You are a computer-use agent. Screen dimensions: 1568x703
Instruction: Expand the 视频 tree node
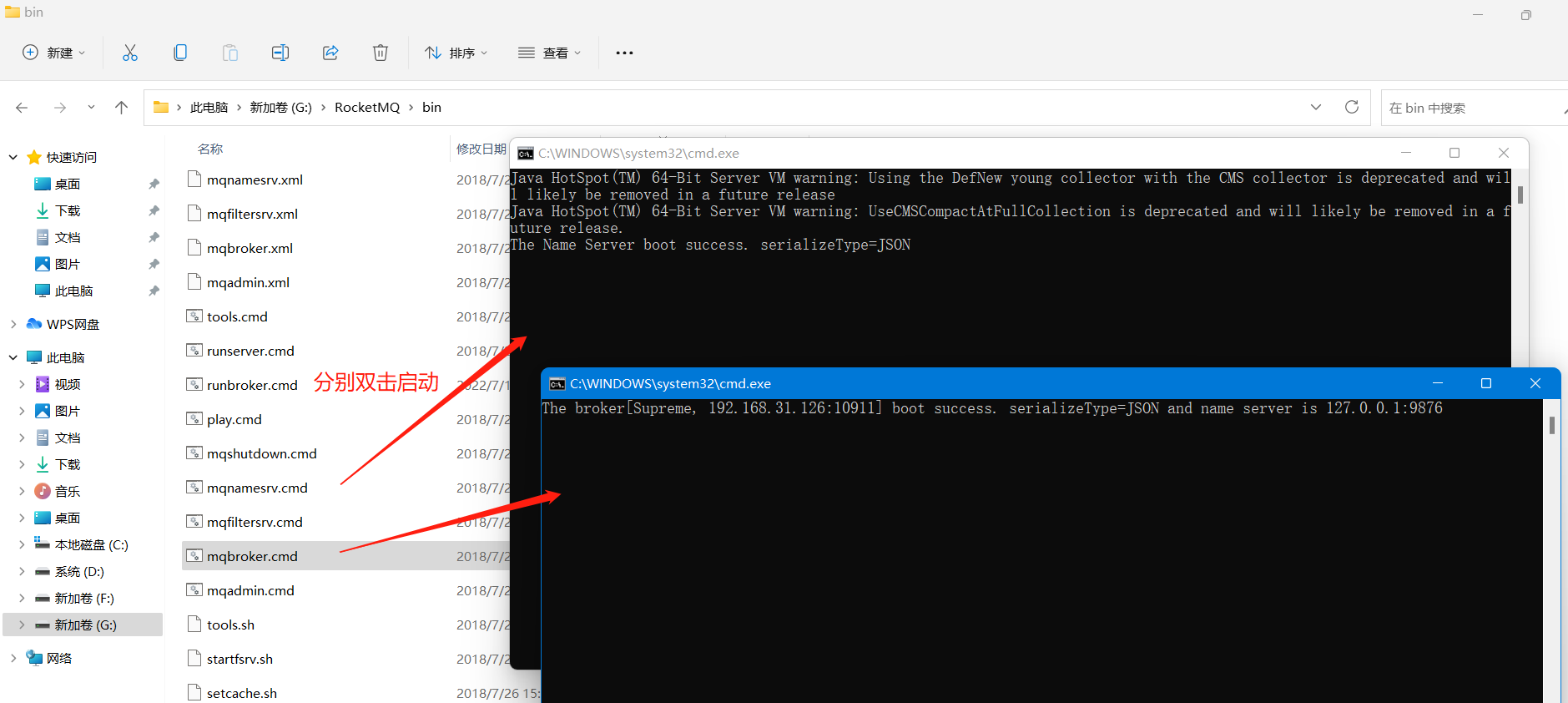tap(22, 384)
